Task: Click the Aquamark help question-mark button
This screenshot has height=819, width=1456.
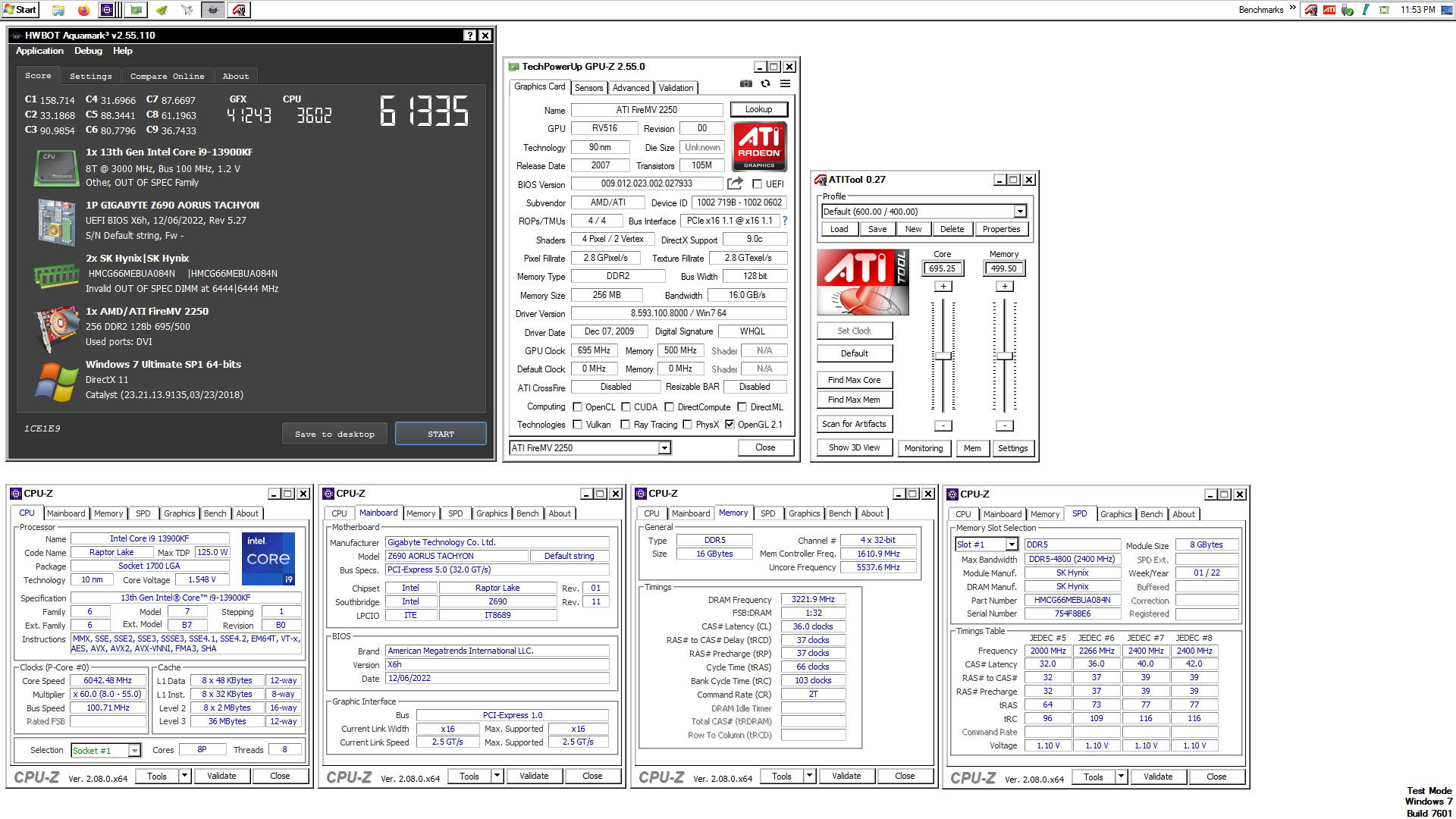Action: point(470,36)
